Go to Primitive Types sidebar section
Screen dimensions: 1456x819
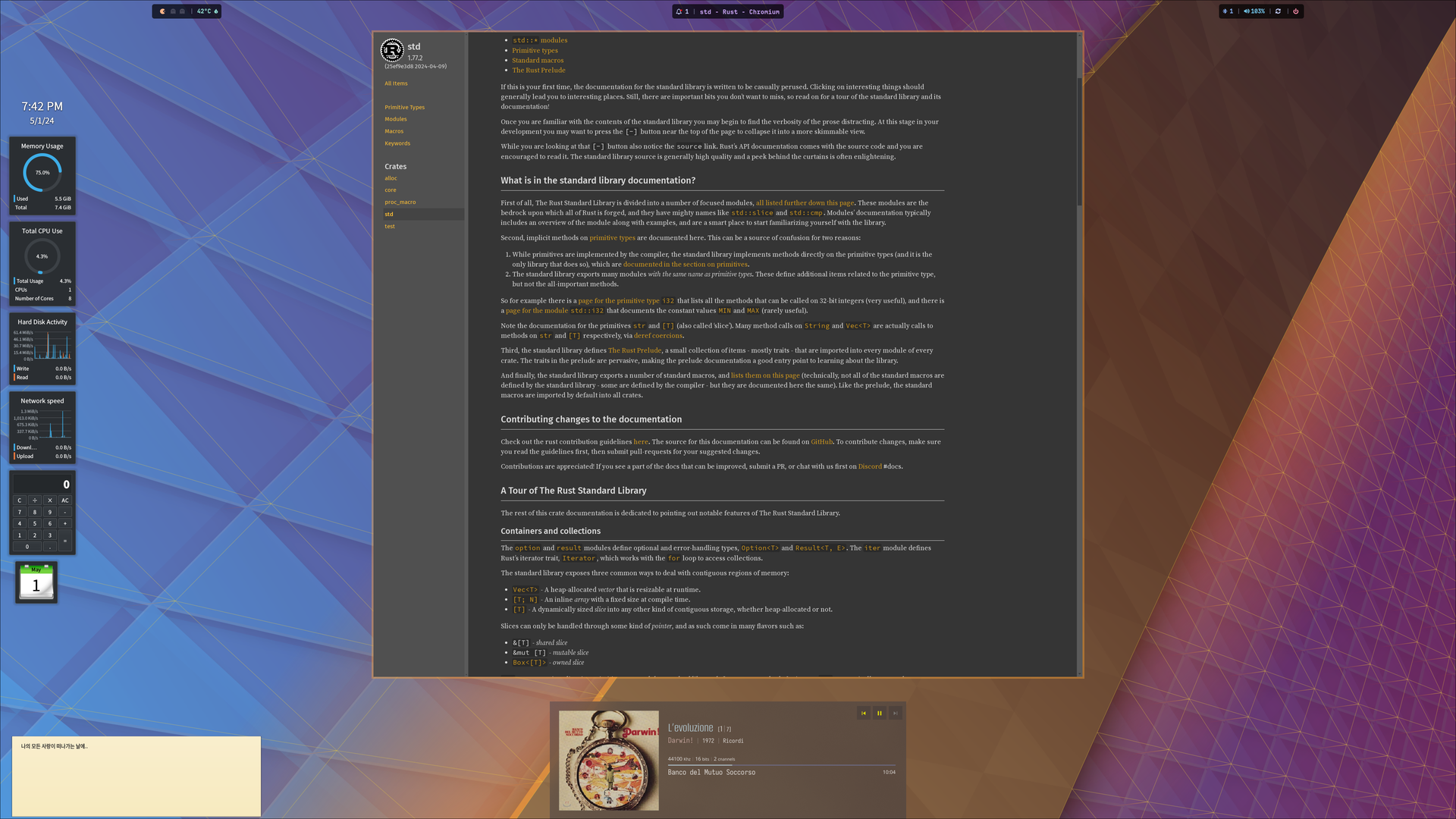tap(404, 108)
